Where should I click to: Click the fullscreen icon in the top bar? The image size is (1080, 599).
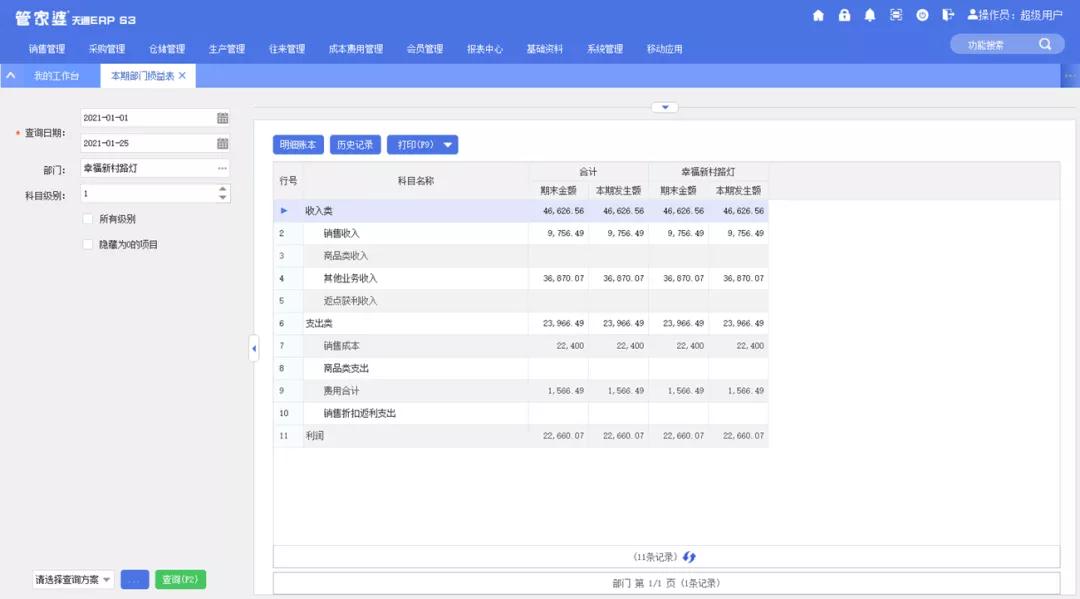click(x=895, y=15)
